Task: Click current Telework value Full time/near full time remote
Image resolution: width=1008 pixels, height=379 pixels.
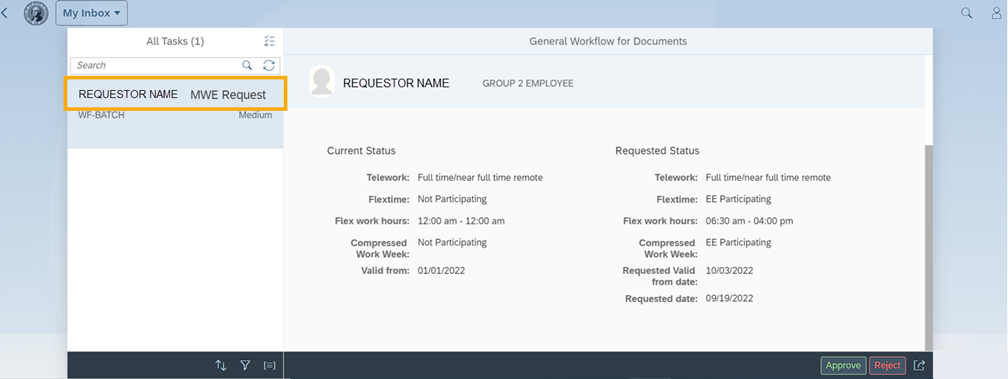Action: [480, 177]
